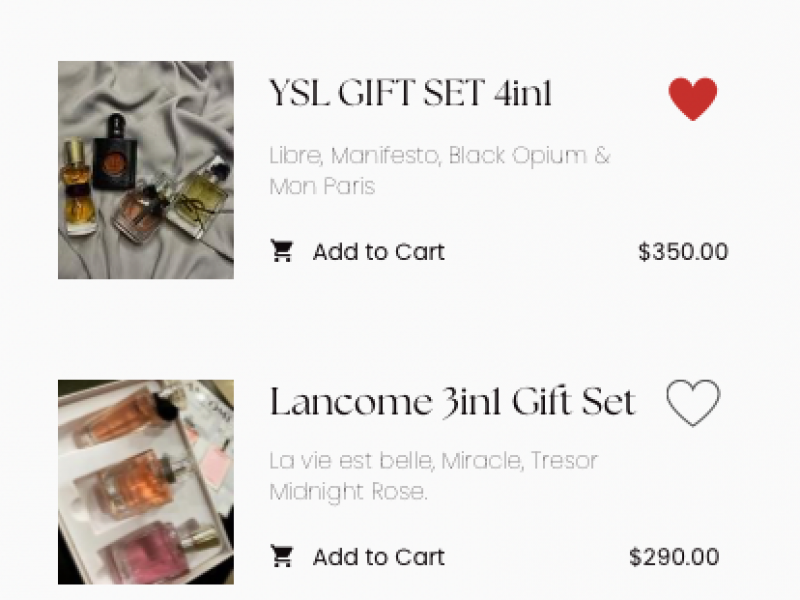This screenshot has width=800, height=600.
Task: Add Lancome 3in1 Gift Set to cart
Action: pos(377,558)
